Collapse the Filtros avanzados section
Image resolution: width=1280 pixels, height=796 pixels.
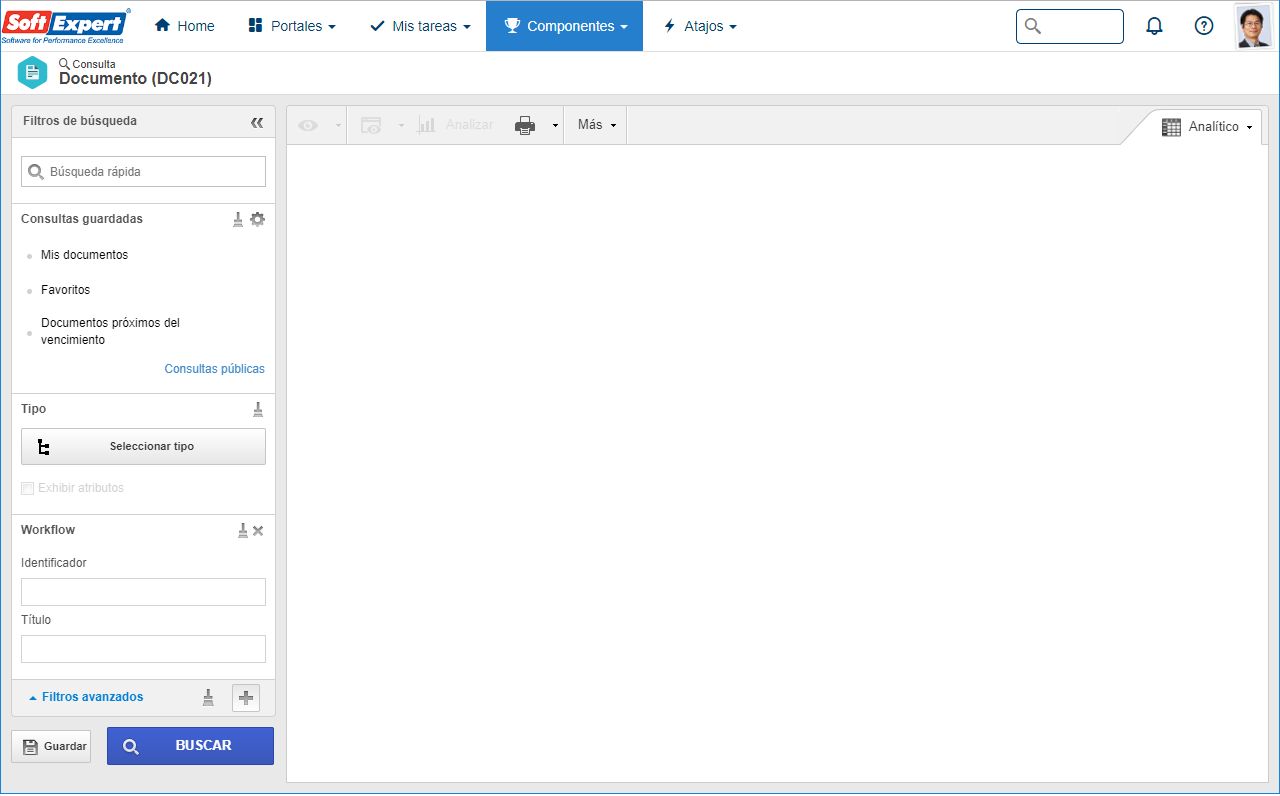[x=86, y=697]
